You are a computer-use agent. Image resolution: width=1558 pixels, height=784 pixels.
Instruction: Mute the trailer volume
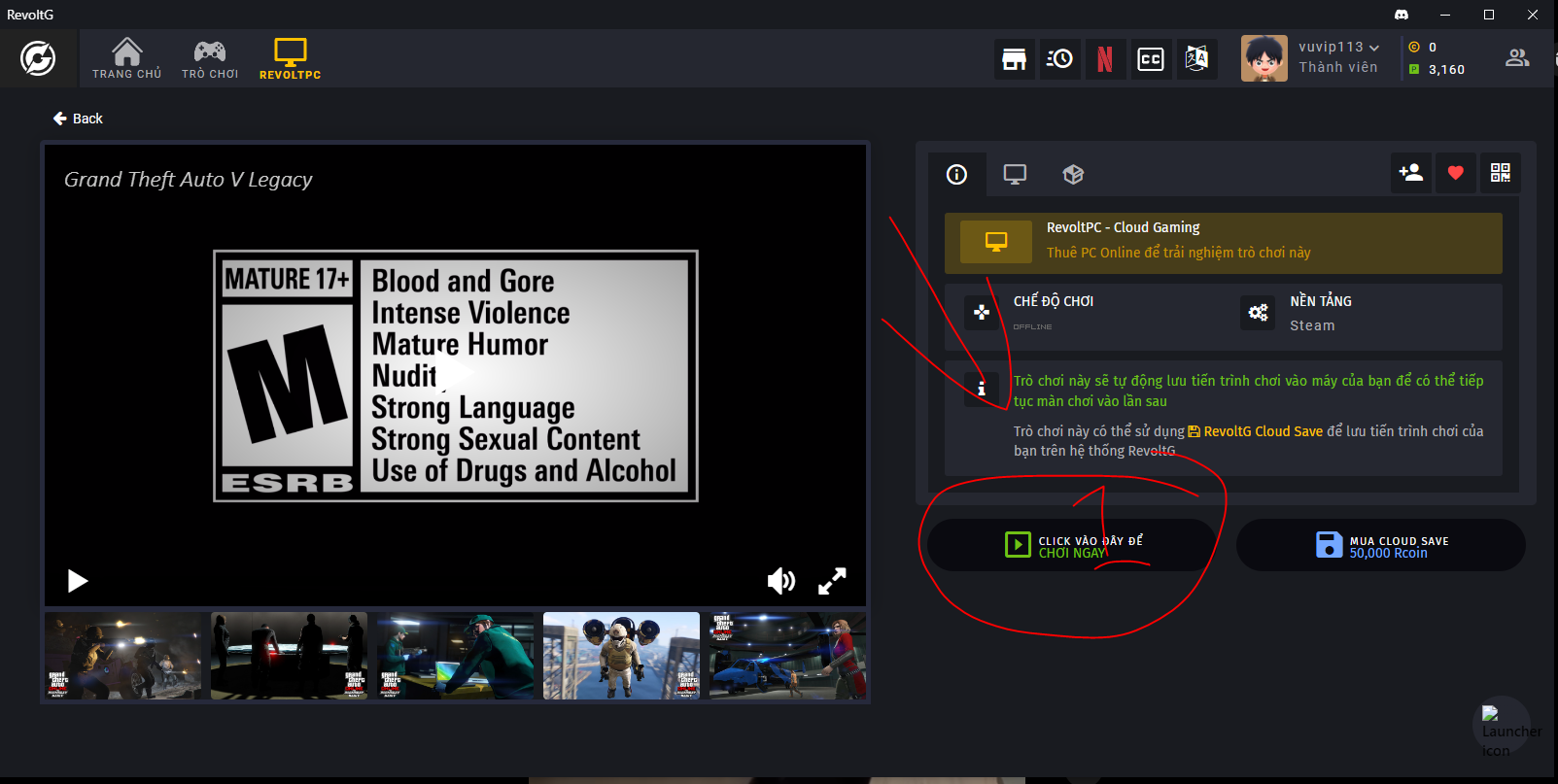point(781,581)
